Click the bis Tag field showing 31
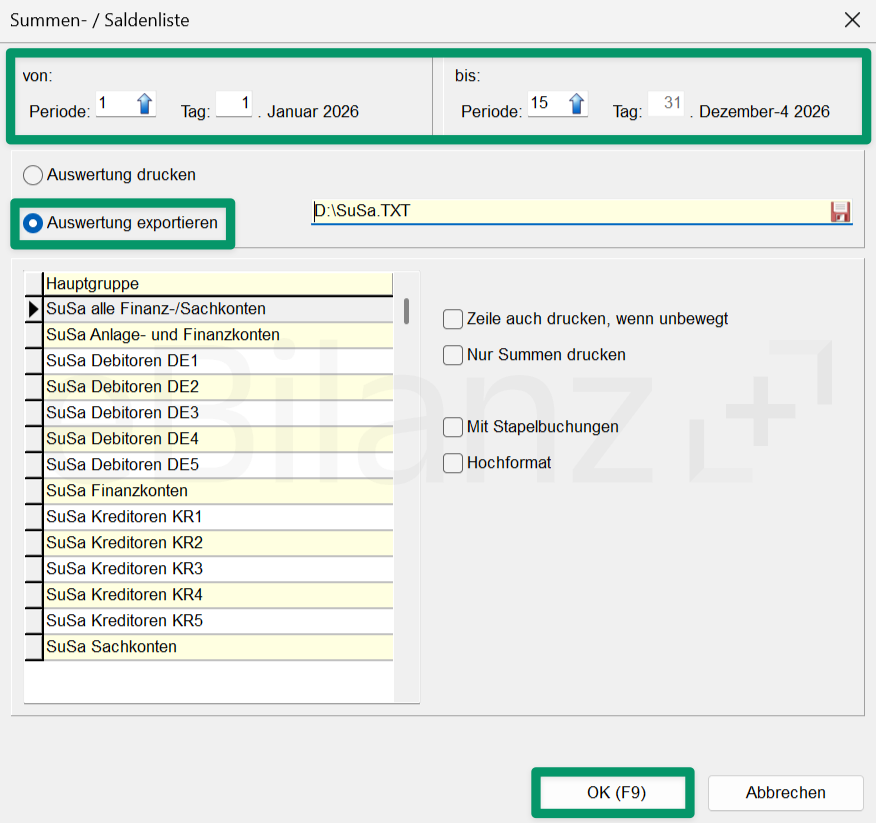876x823 pixels. click(x=666, y=104)
